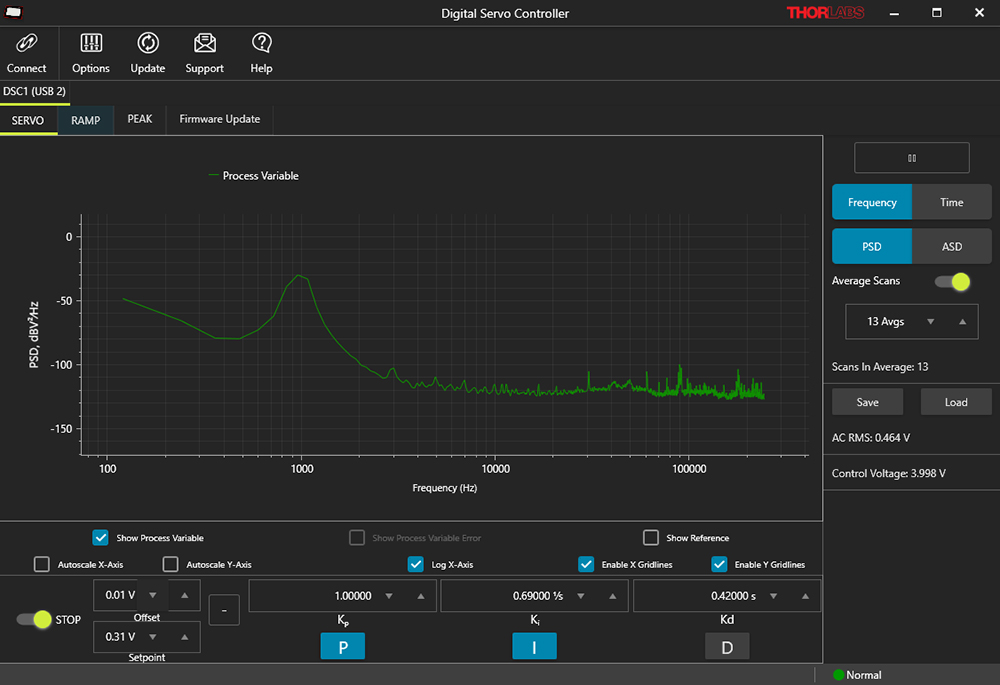Open the Firmware Update tab

(219, 119)
